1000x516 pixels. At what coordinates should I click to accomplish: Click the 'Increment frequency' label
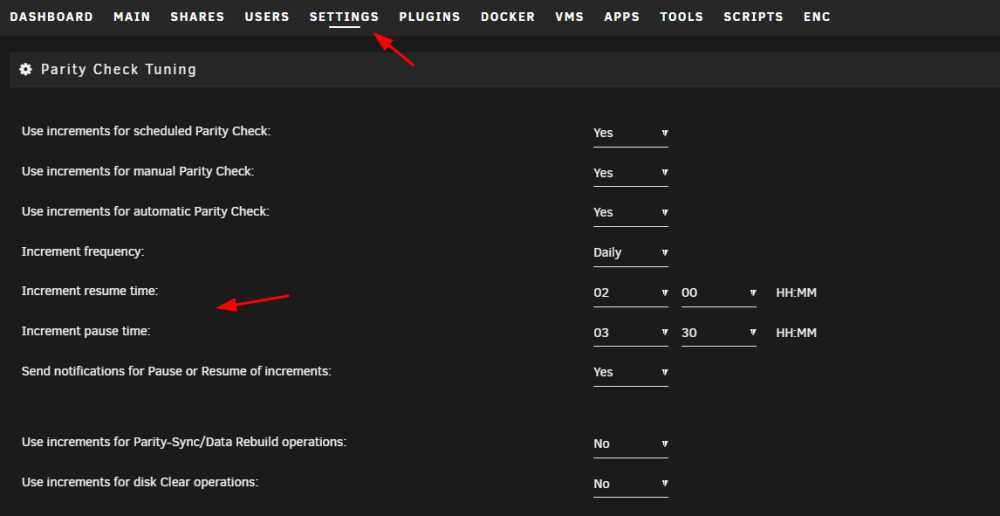(84, 251)
